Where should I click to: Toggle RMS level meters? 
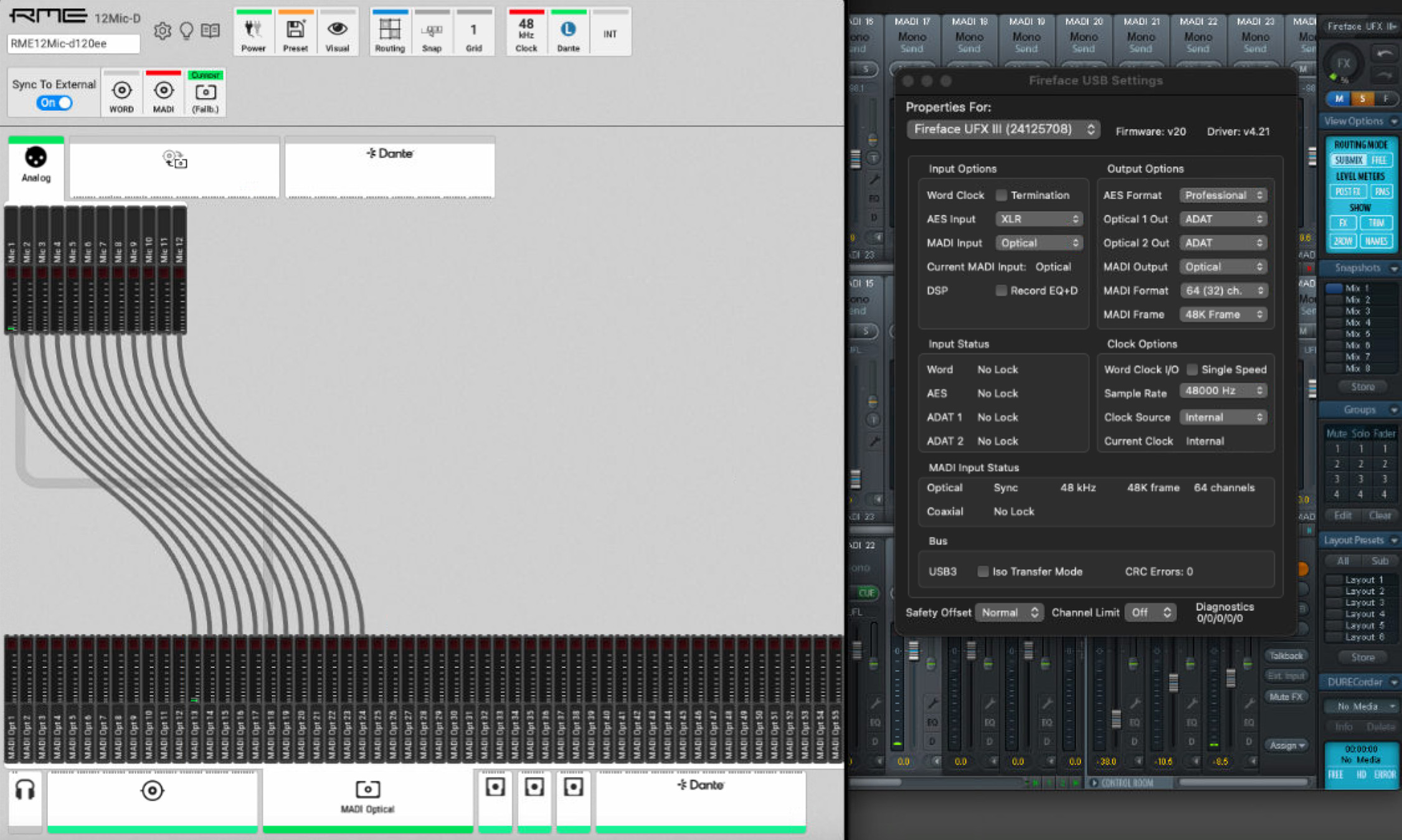pyautogui.click(x=1381, y=192)
